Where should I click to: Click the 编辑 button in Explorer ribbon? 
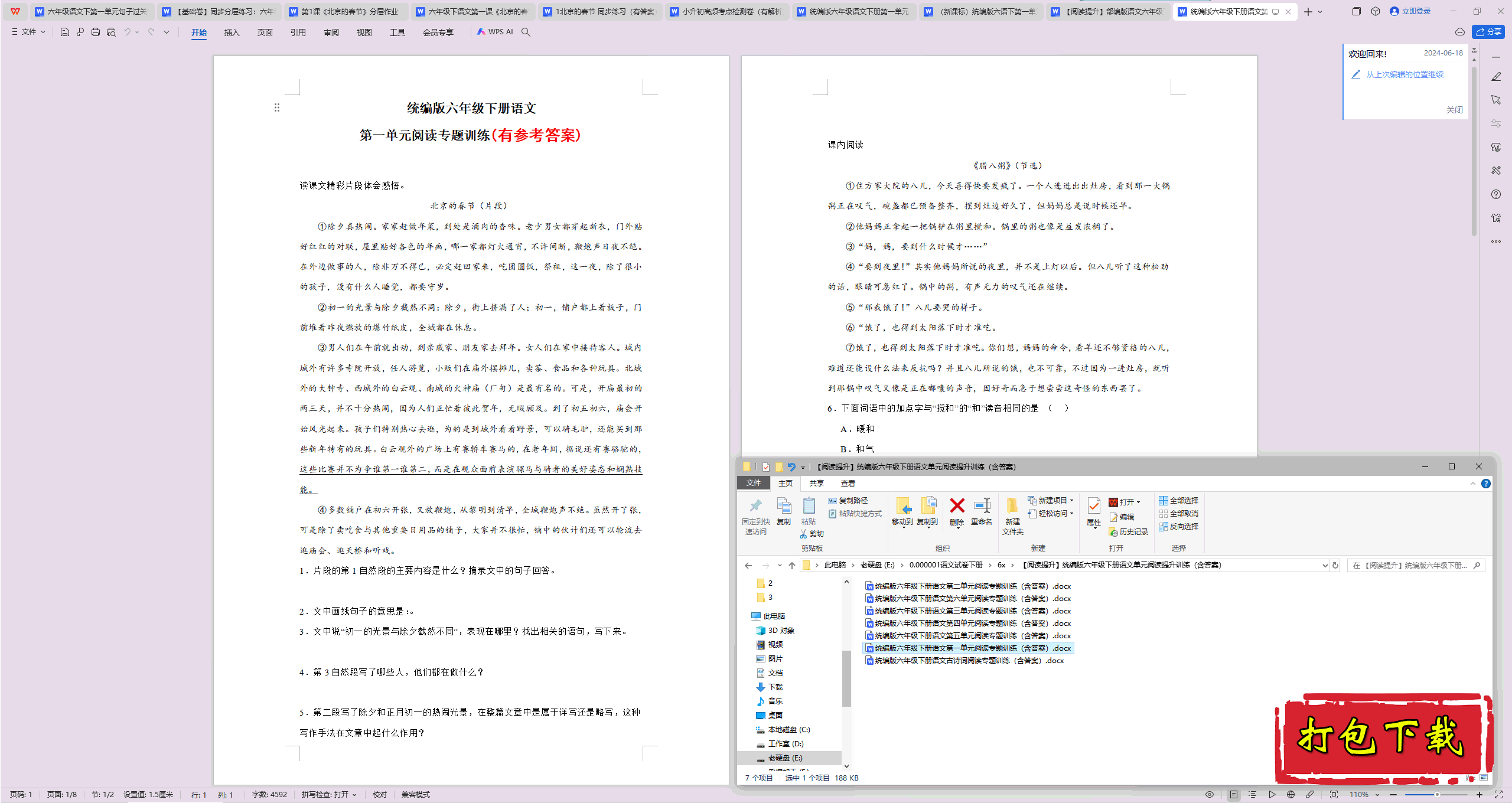(1122, 517)
